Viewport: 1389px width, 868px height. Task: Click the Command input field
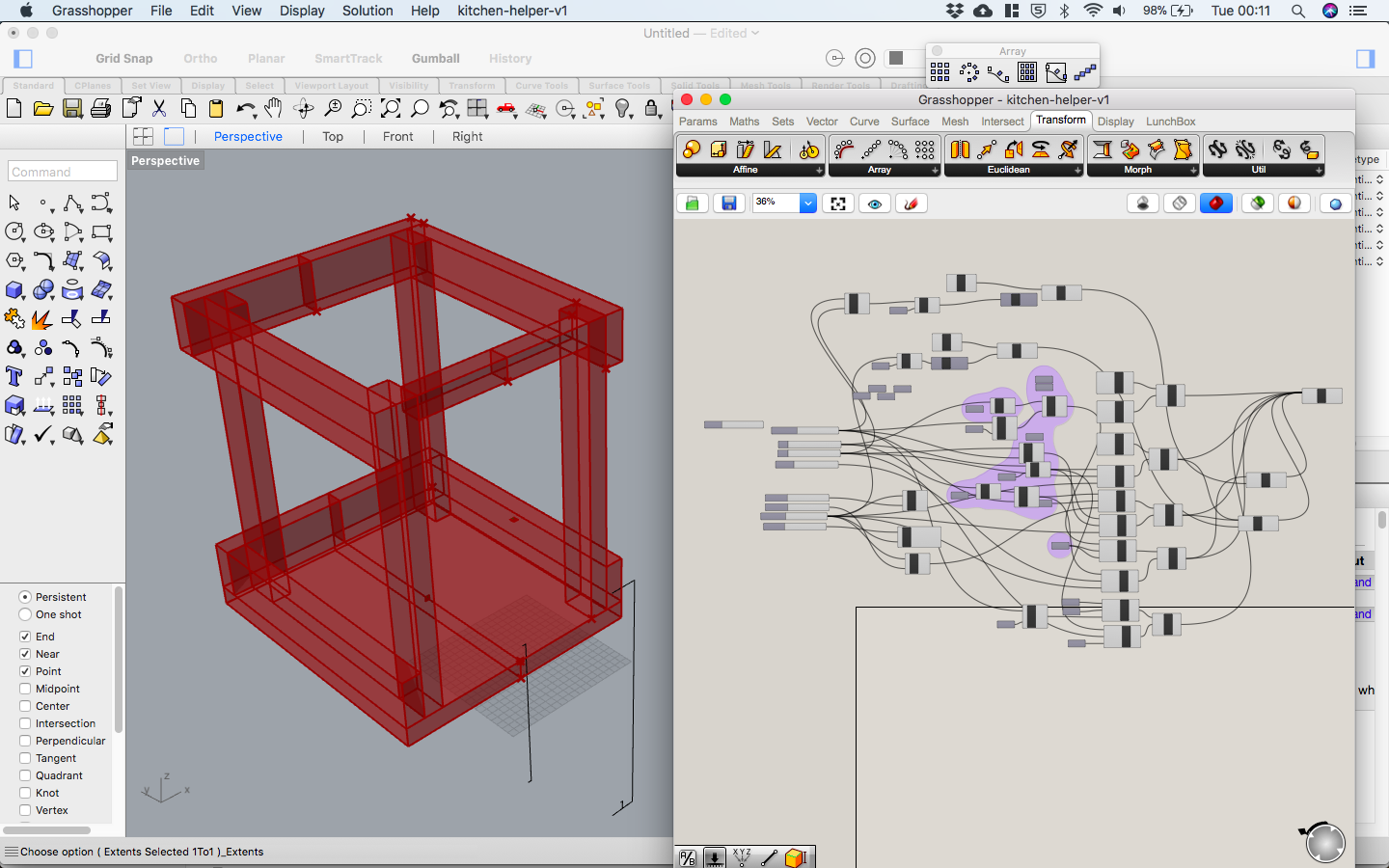pyautogui.click(x=63, y=172)
